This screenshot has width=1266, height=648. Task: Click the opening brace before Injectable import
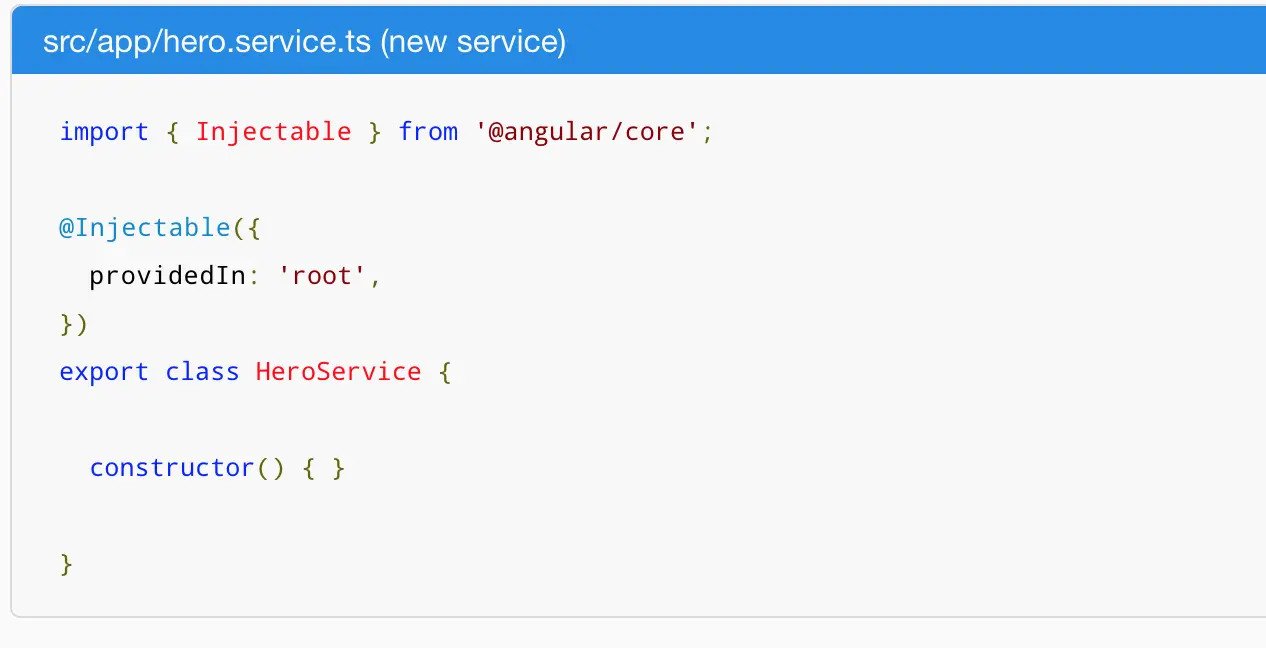point(172,132)
